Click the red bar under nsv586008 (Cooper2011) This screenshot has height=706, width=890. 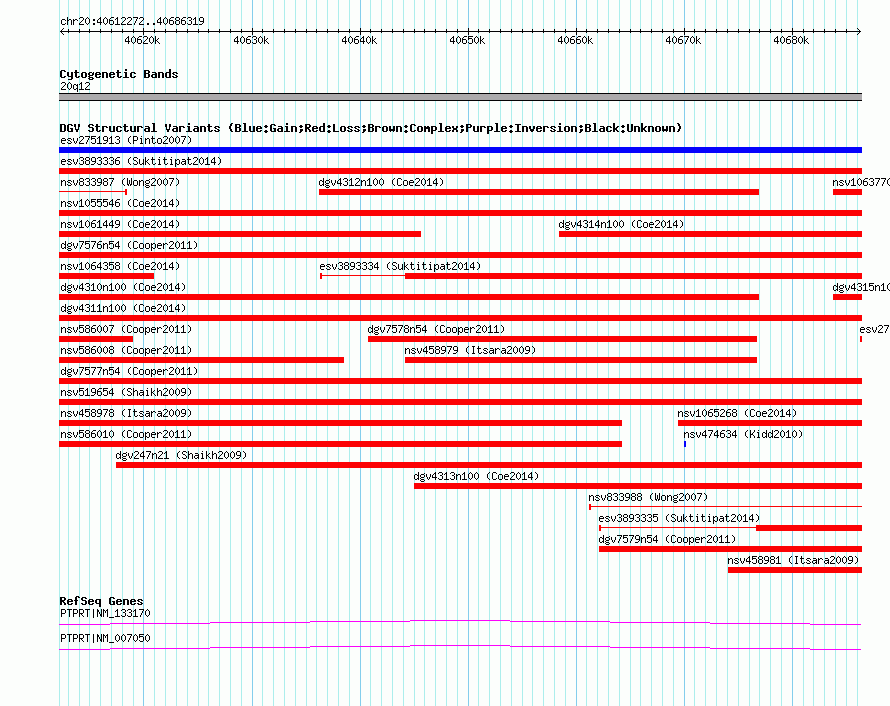click(x=201, y=360)
